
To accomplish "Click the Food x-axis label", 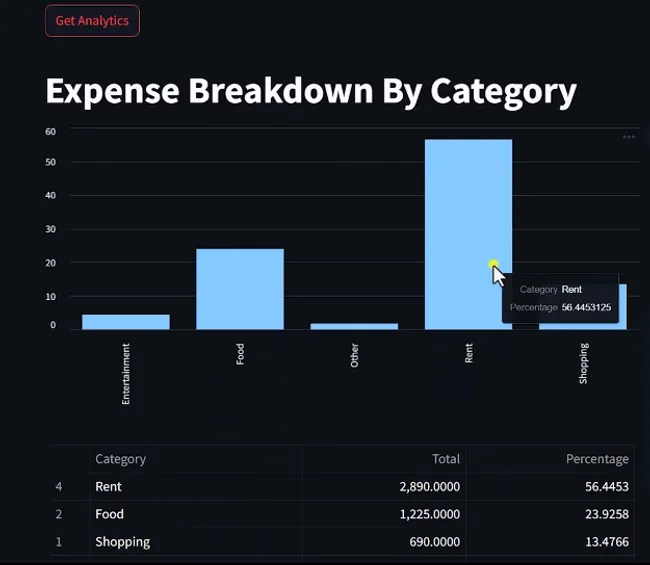I will point(240,354).
